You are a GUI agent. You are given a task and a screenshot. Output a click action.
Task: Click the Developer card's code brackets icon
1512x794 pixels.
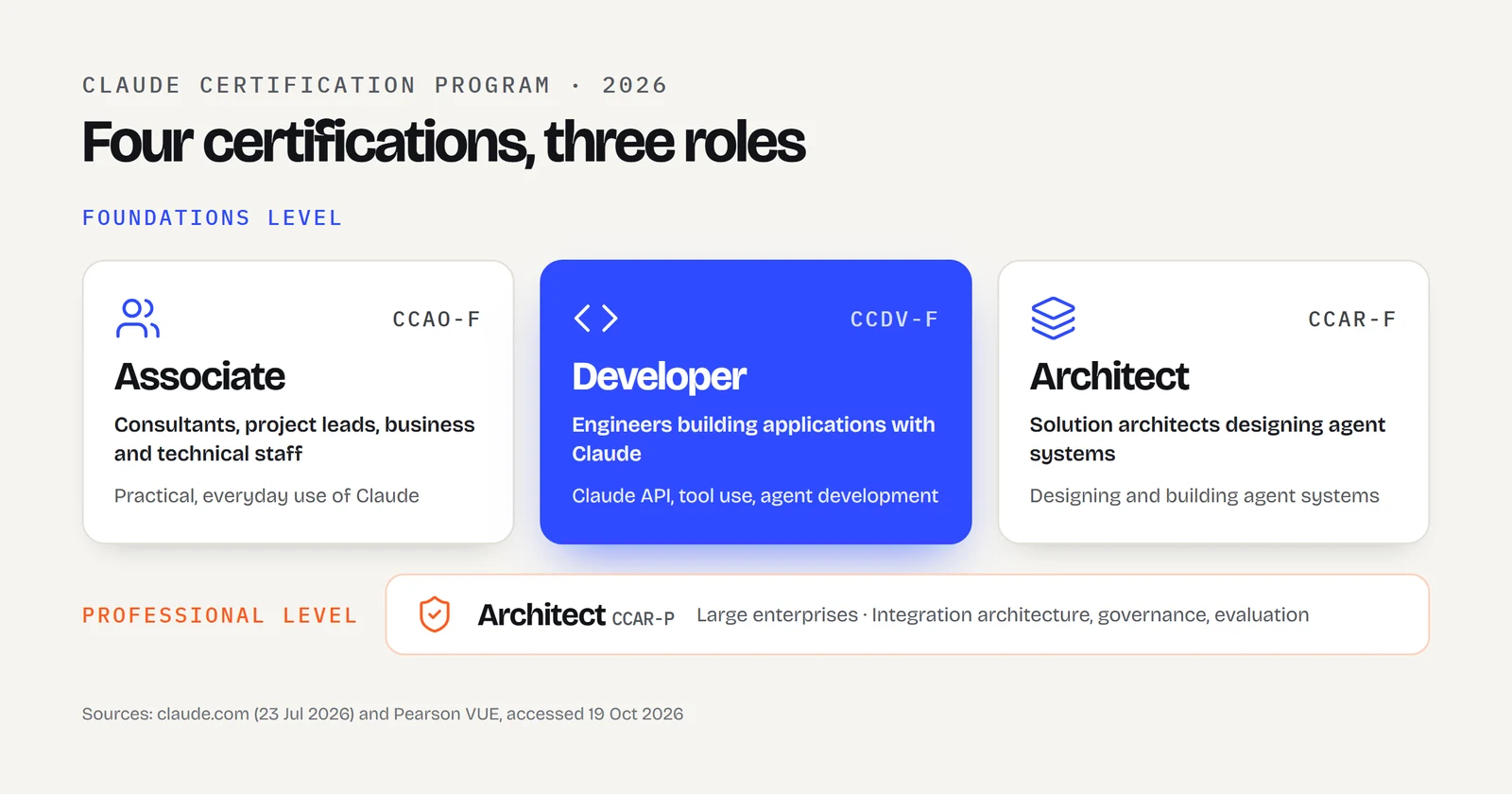pyautogui.click(x=595, y=318)
